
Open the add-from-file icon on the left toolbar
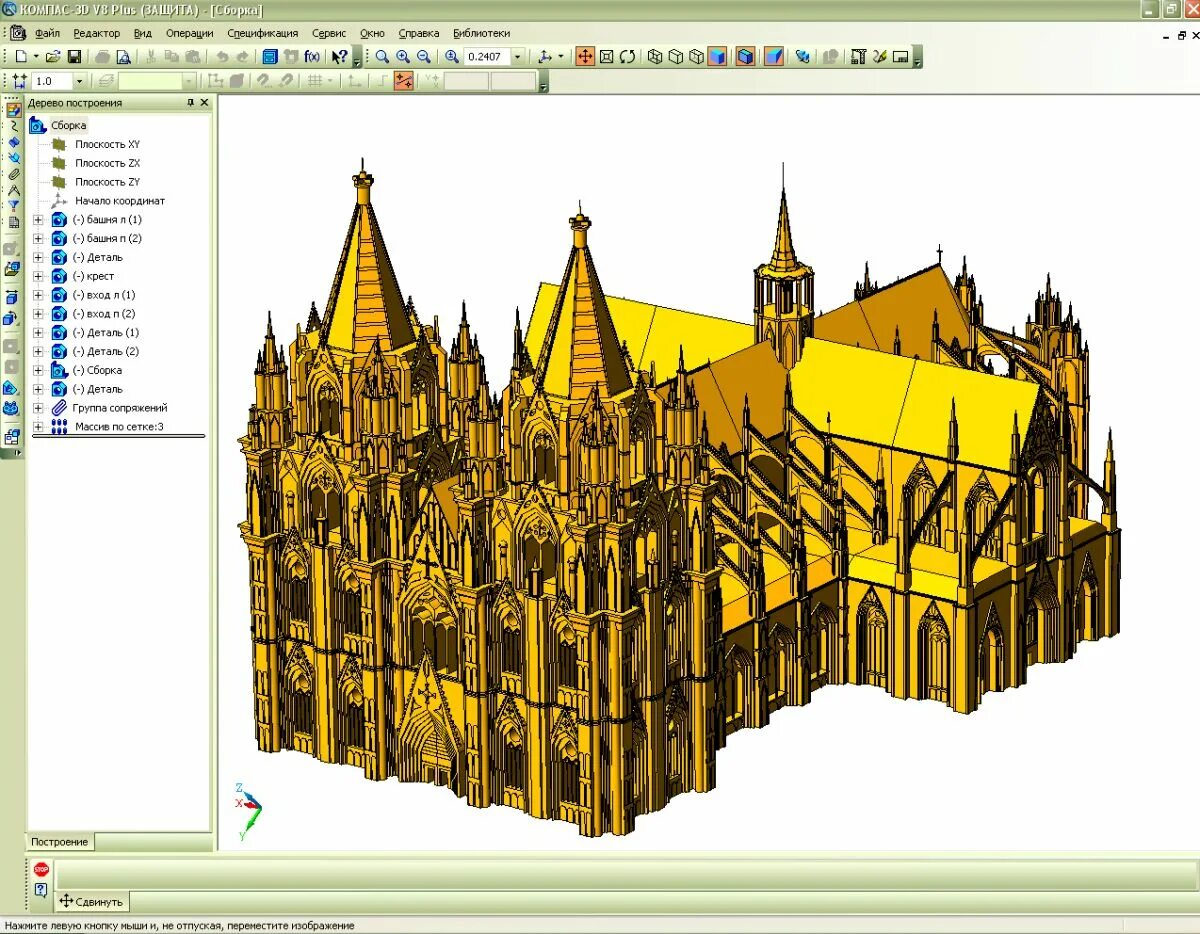pyautogui.click(x=13, y=268)
